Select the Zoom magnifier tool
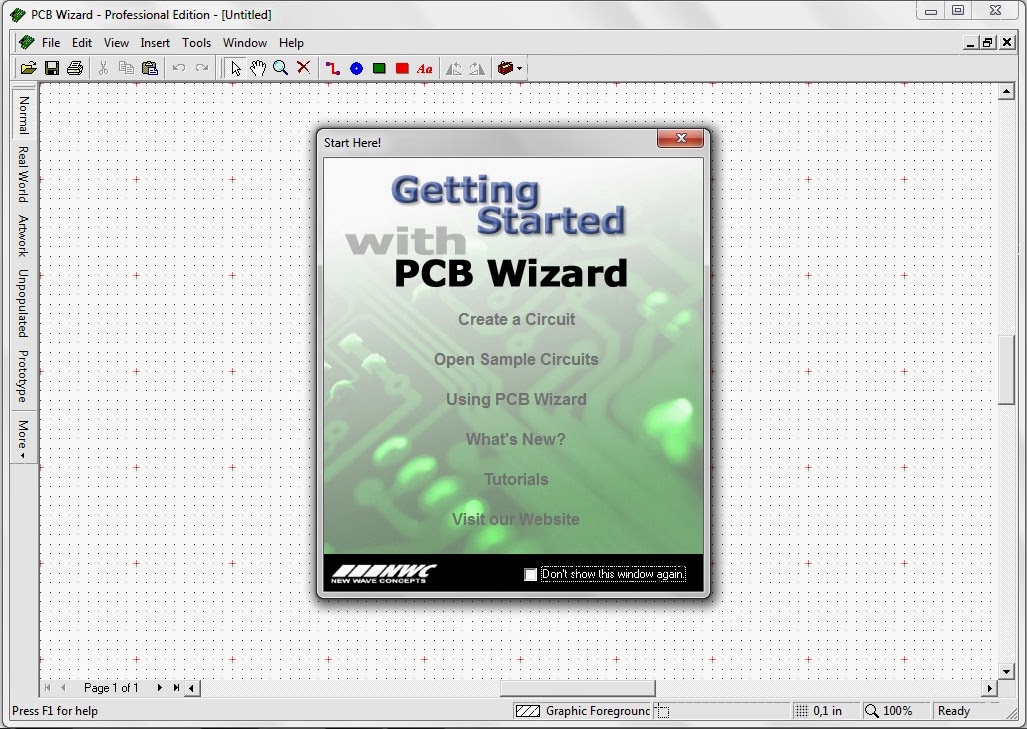The width and height of the screenshot is (1027, 729). (x=281, y=67)
